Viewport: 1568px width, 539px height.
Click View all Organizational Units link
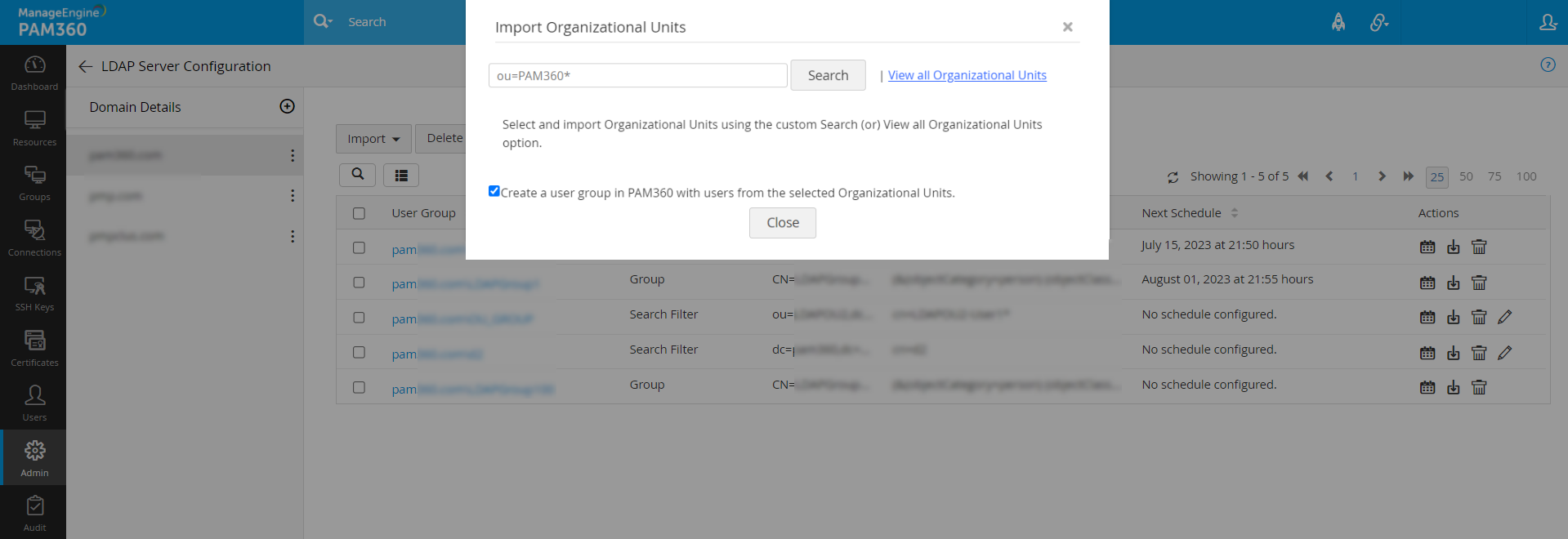[967, 75]
